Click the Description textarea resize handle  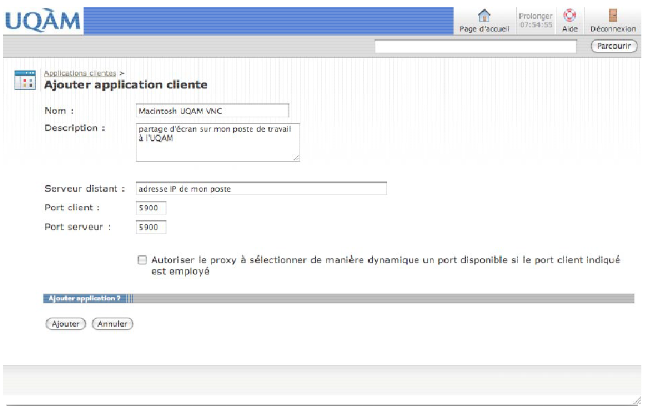click(x=296, y=157)
